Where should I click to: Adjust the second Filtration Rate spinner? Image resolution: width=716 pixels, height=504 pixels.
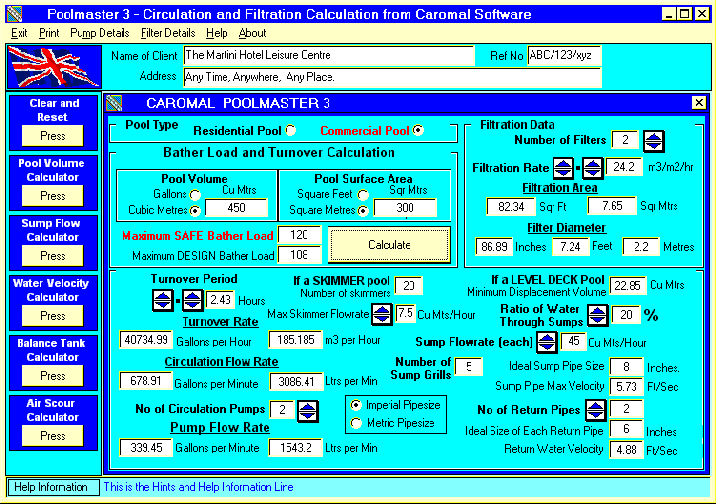click(x=592, y=168)
